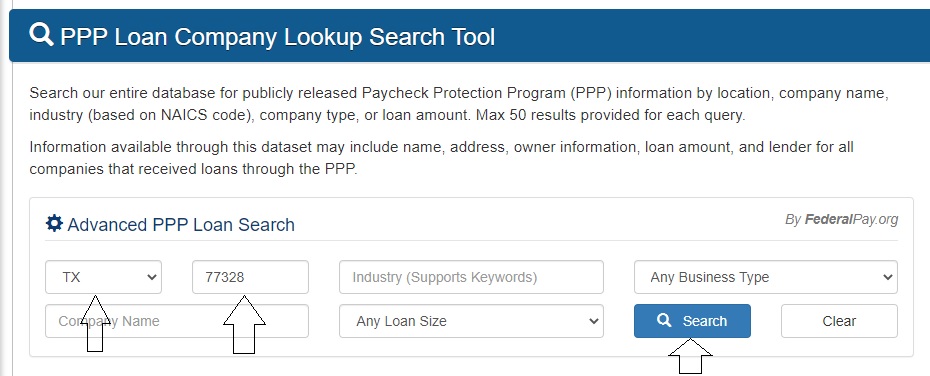Screen dimensions: 930x376
Task: Click the chevron on the TX state selector
Action: (x=151, y=277)
